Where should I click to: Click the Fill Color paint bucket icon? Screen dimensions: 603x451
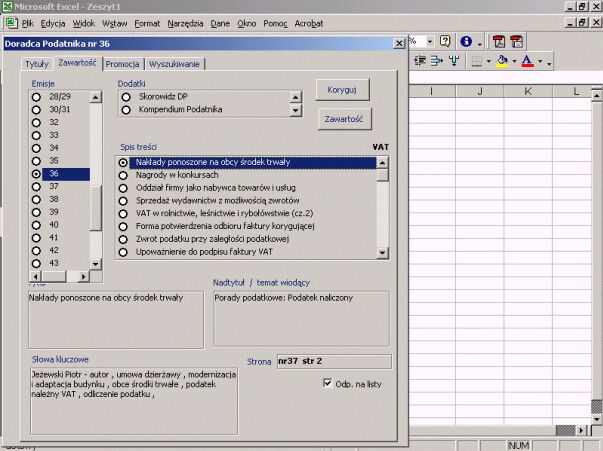coord(503,62)
